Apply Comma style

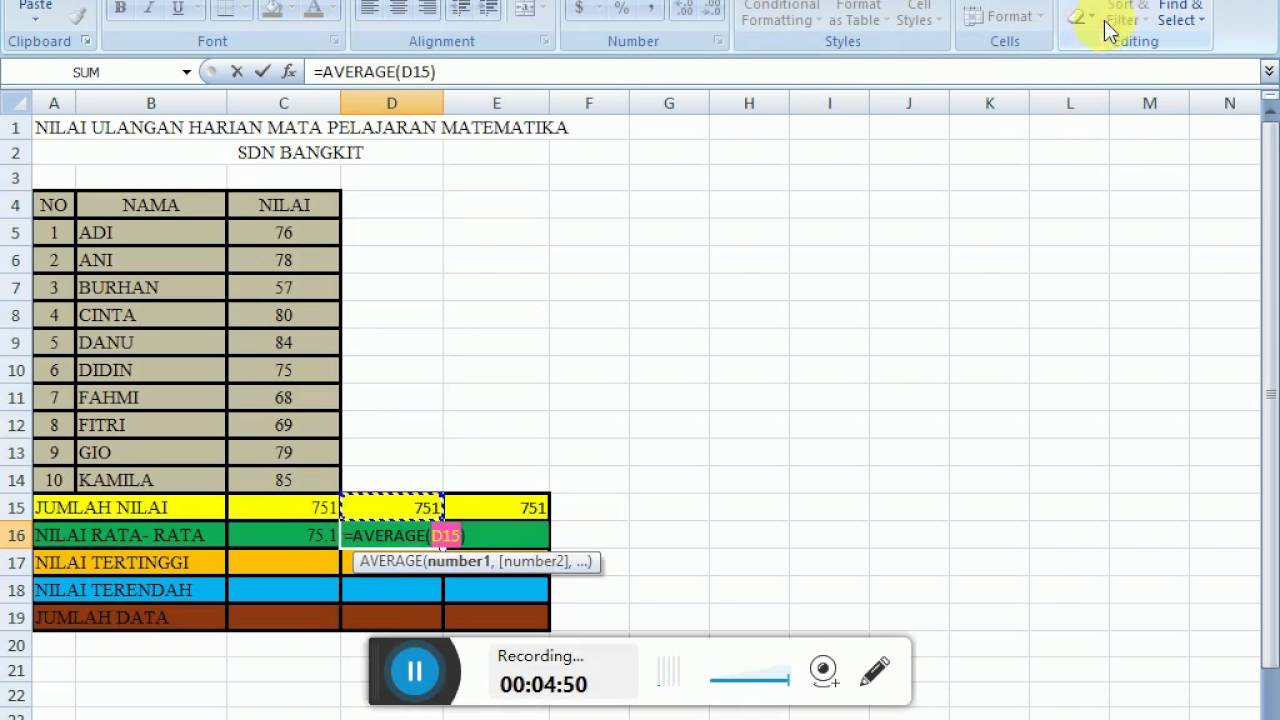click(x=651, y=9)
